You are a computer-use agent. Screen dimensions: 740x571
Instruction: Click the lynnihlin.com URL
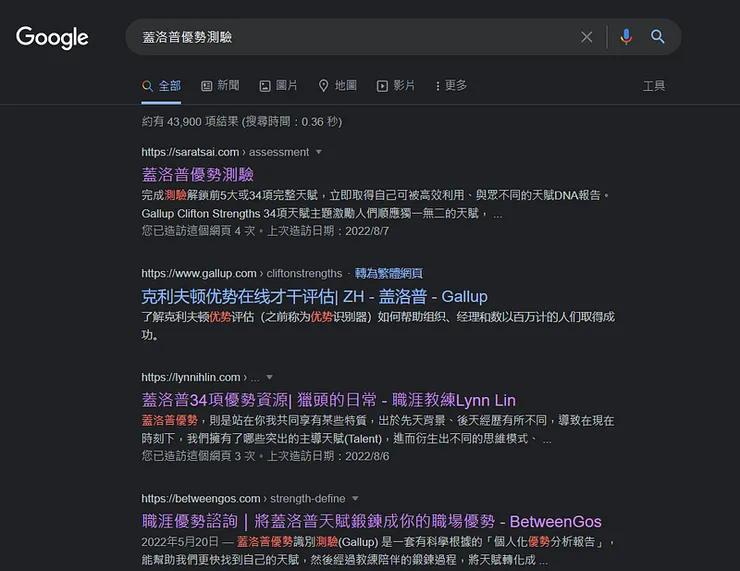click(200, 377)
